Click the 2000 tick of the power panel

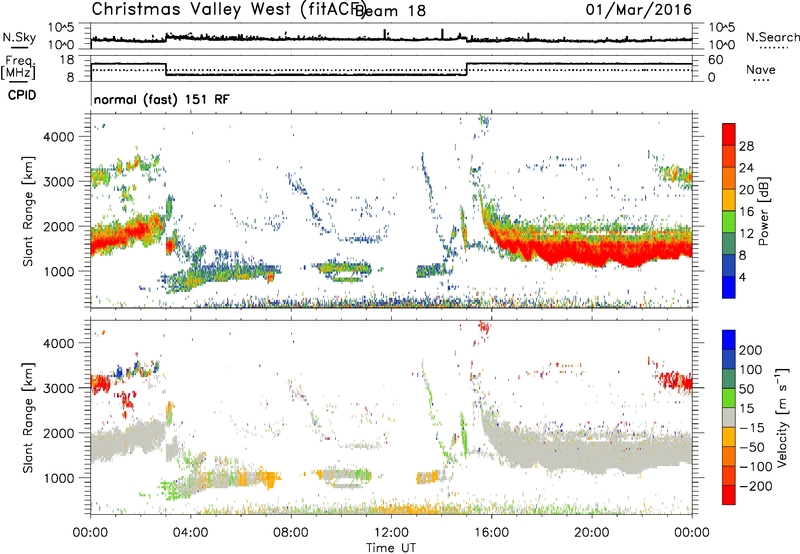[x=58, y=226]
